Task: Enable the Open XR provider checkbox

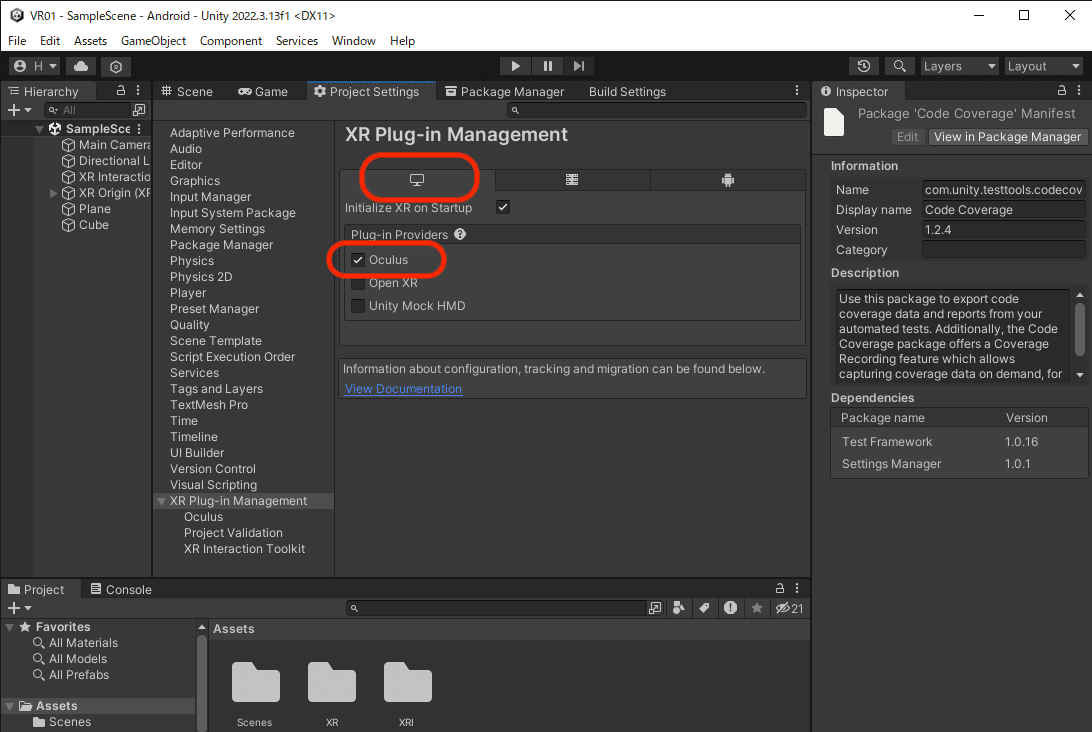Action: click(358, 283)
